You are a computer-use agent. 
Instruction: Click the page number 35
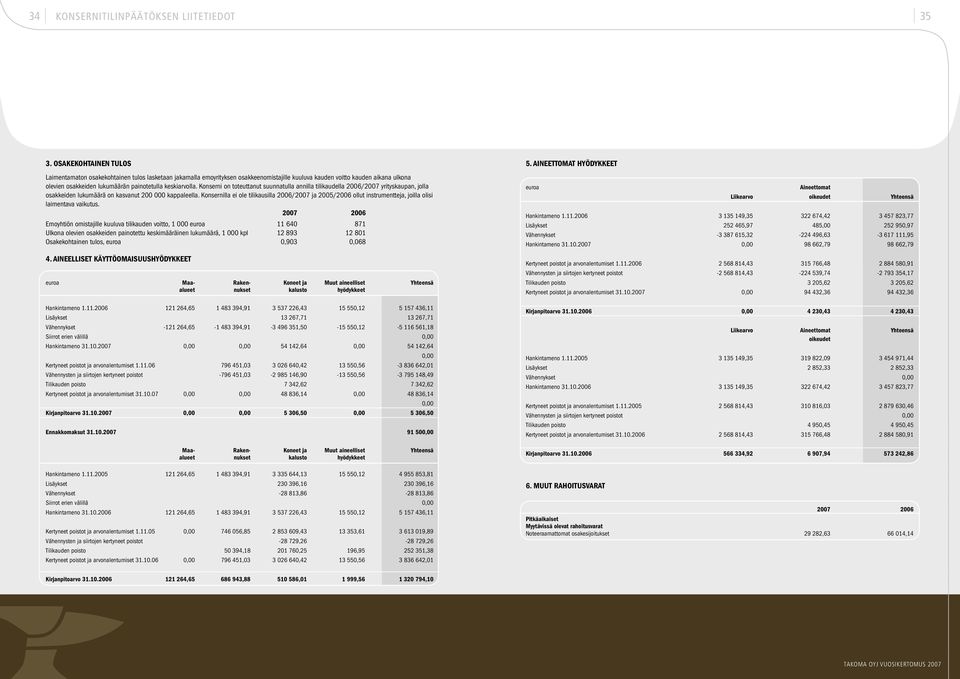point(925,17)
